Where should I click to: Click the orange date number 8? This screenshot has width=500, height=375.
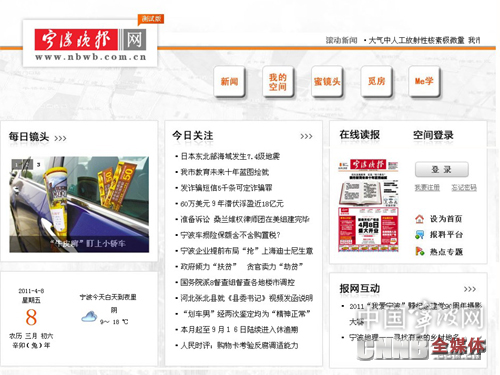click(x=31, y=317)
